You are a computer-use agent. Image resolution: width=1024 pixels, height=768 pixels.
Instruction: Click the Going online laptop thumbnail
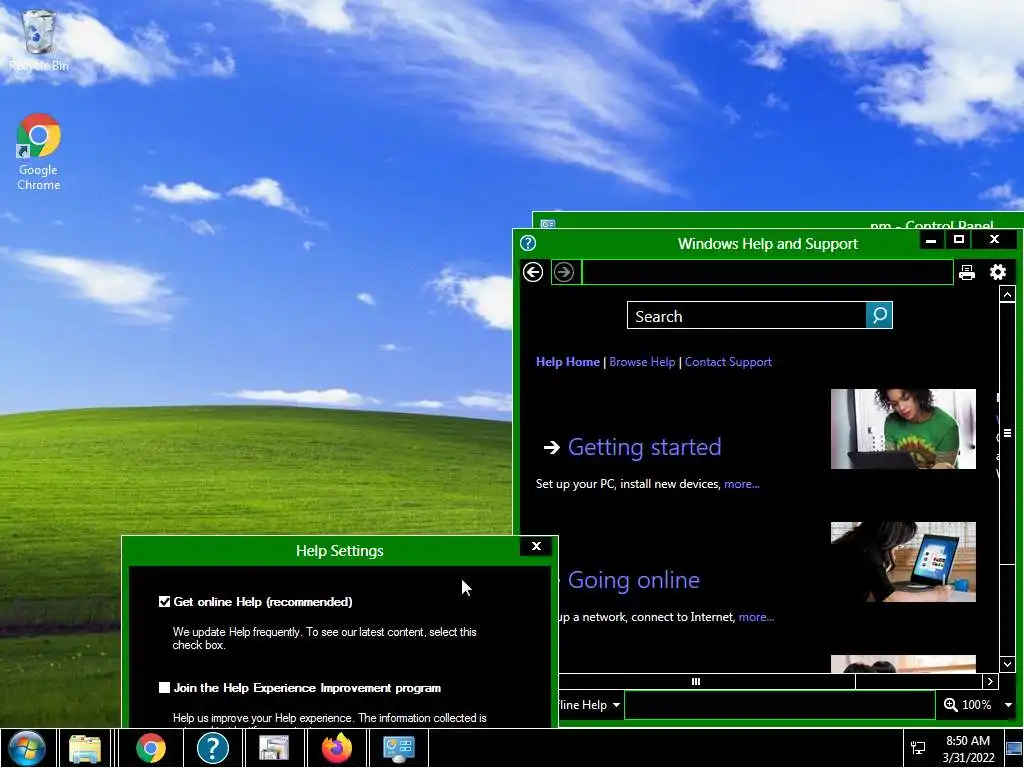coord(903,562)
